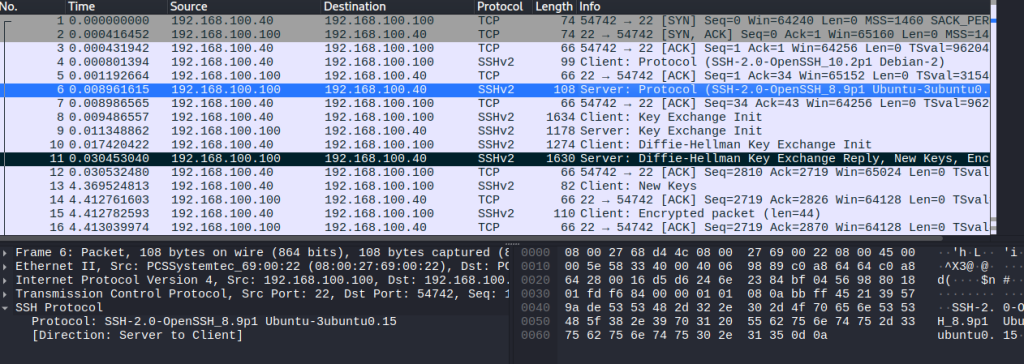Viewport: 1024px width, 364px height.
Task: Sort by the Length column header
Action: [x=554, y=7]
